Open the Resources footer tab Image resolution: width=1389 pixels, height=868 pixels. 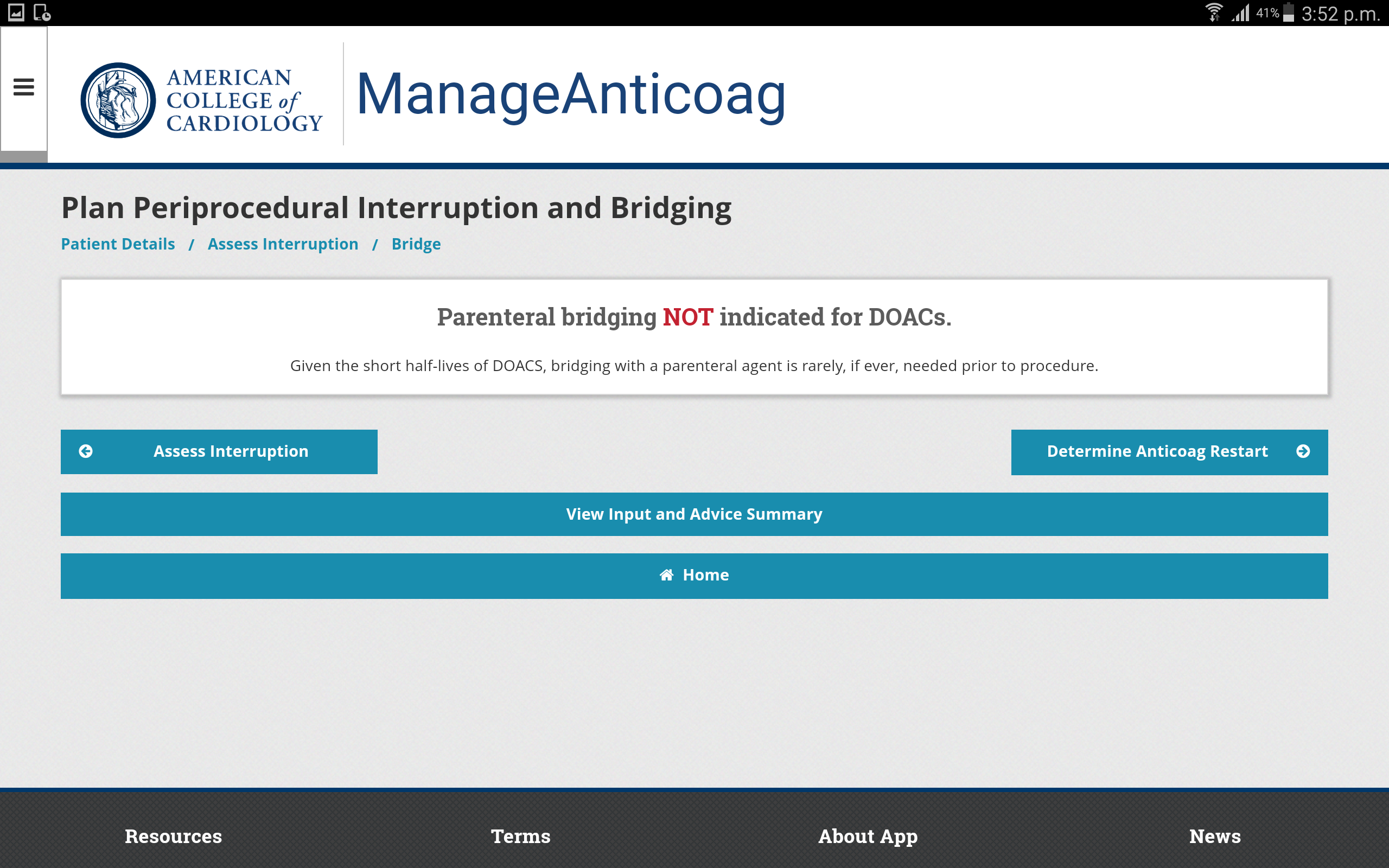point(173,836)
